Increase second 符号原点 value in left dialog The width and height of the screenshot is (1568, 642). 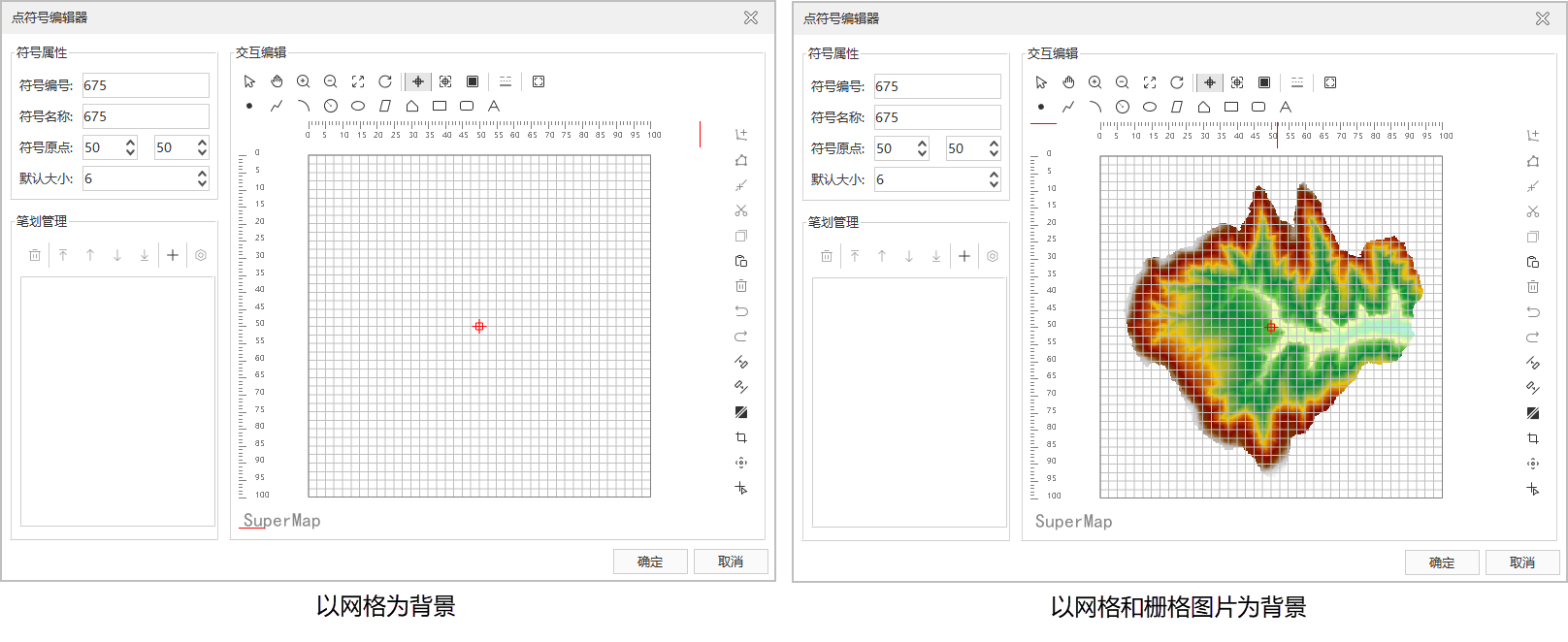[x=202, y=143]
